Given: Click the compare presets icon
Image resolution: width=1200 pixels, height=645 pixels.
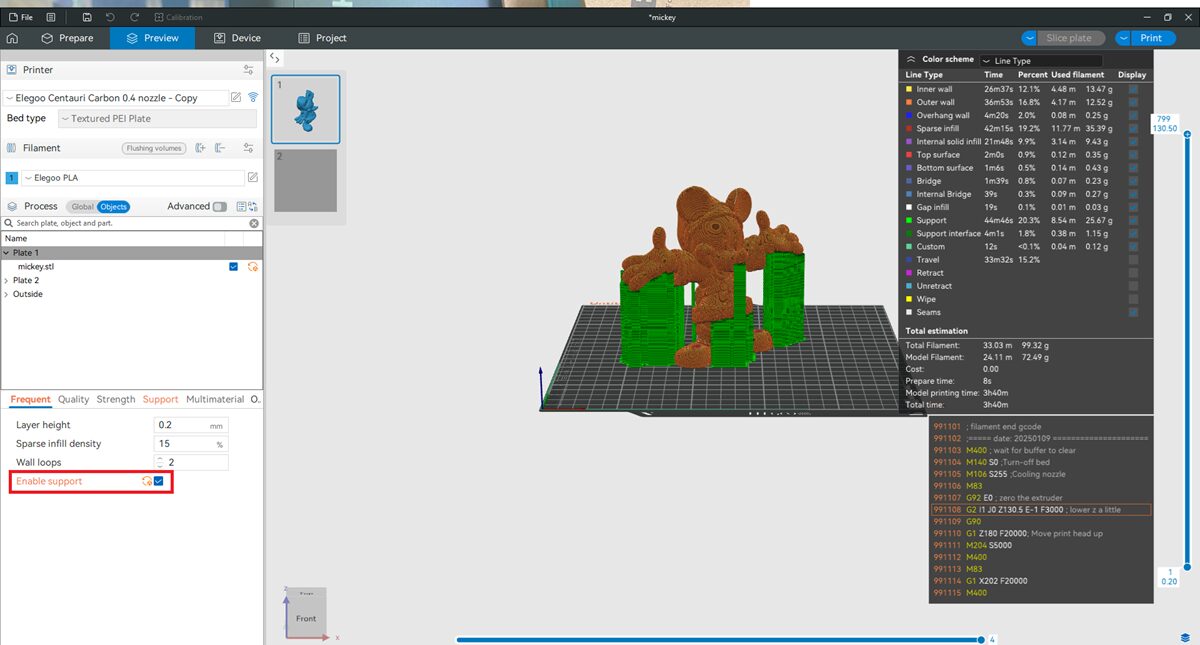Looking at the screenshot, I should [x=253, y=207].
